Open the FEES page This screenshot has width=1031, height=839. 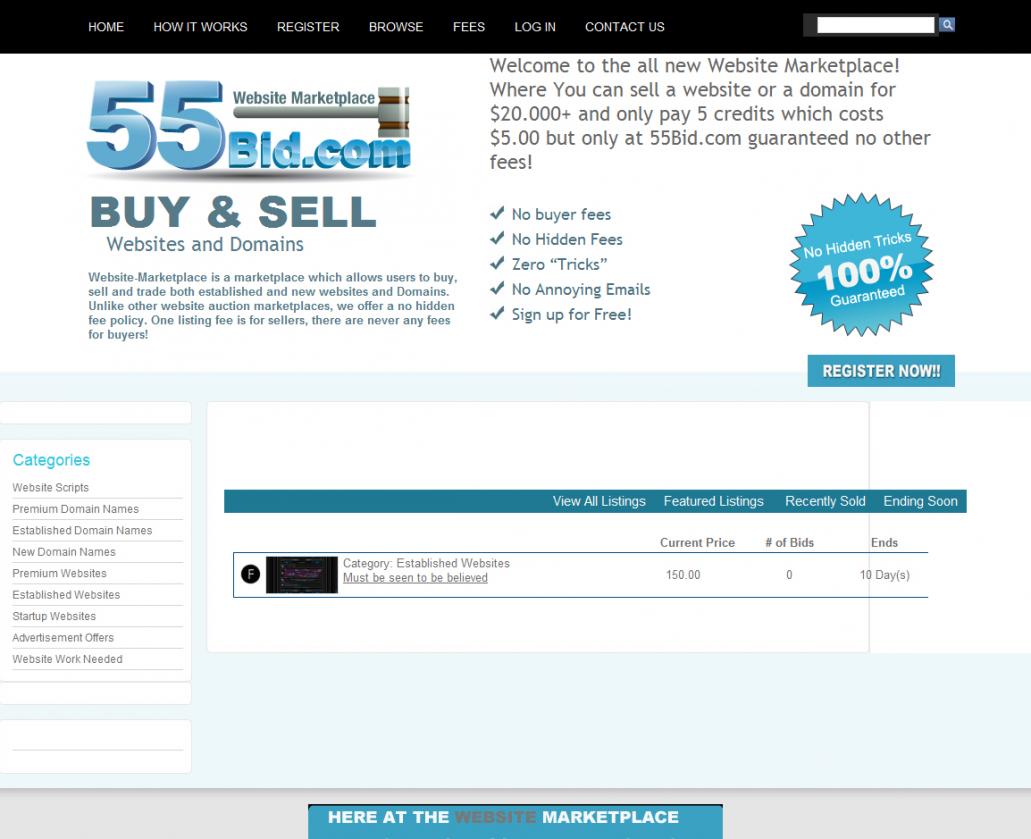(469, 27)
